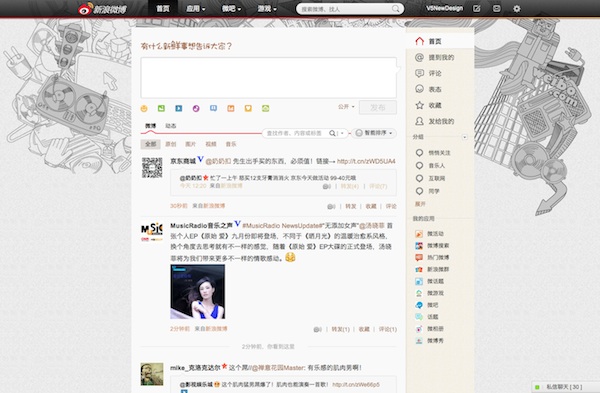The height and width of the screenshot is (393, 600).
Task: Click 收藏 on the 京东商城 post
Action: 371,206
